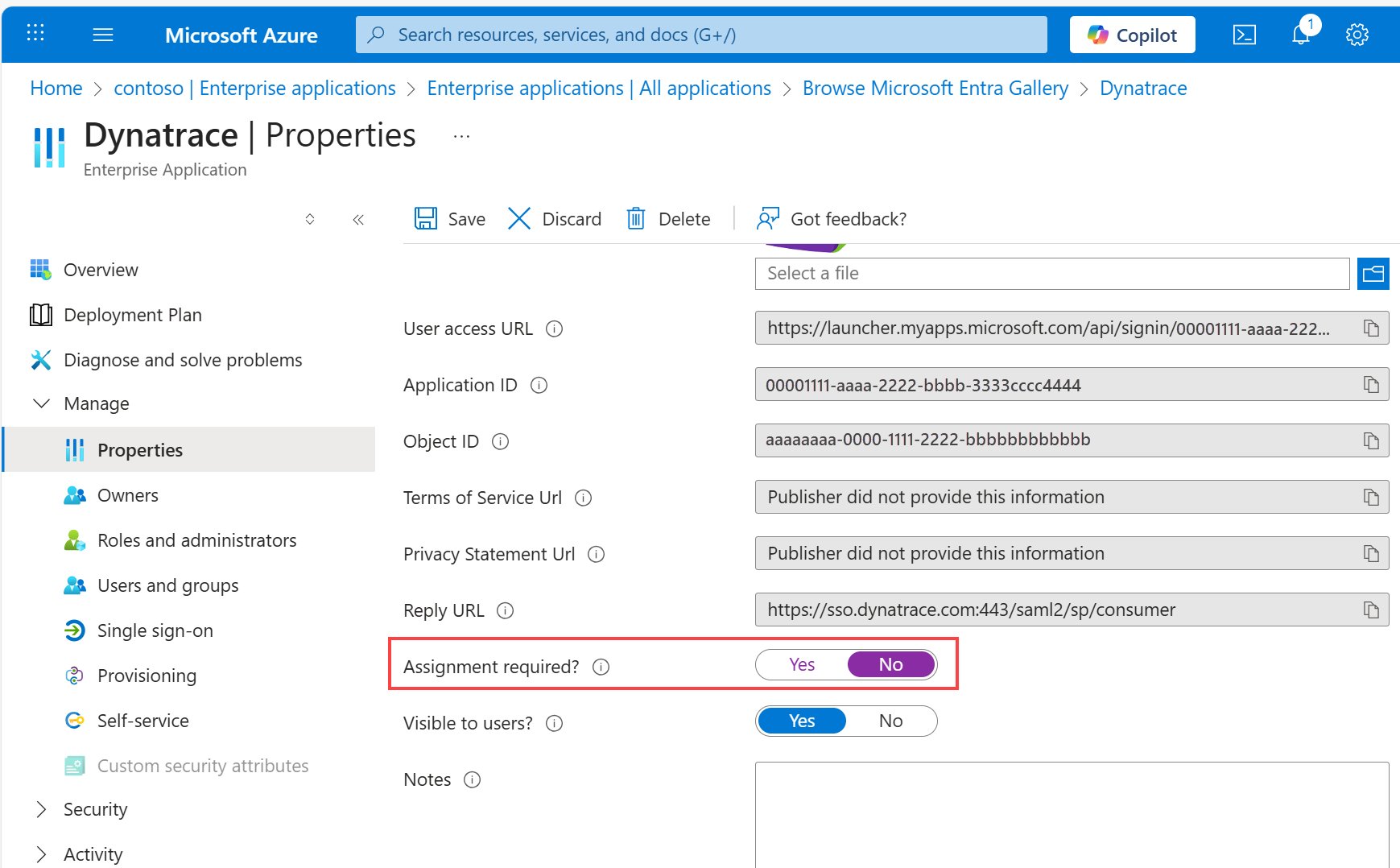Screen dimensions: 1400x868
Task: Copy the User access URL
Action: (1371, 329)
